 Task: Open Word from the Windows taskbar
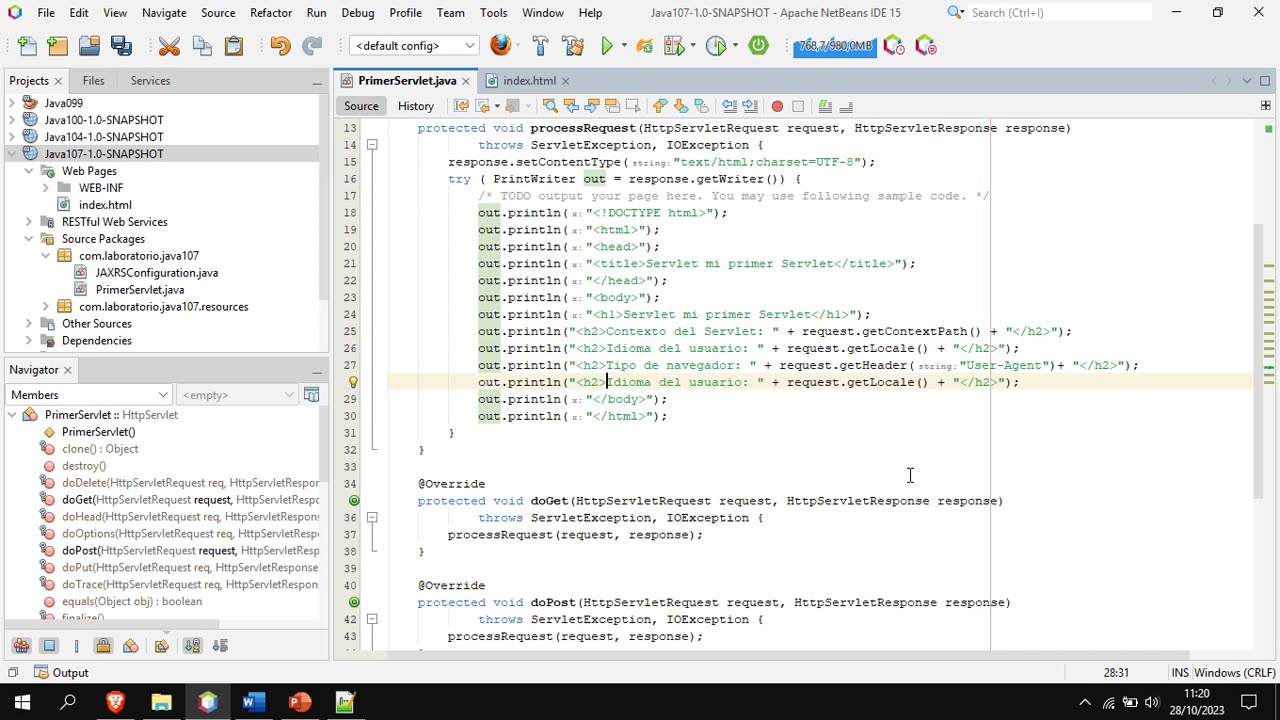253,702
